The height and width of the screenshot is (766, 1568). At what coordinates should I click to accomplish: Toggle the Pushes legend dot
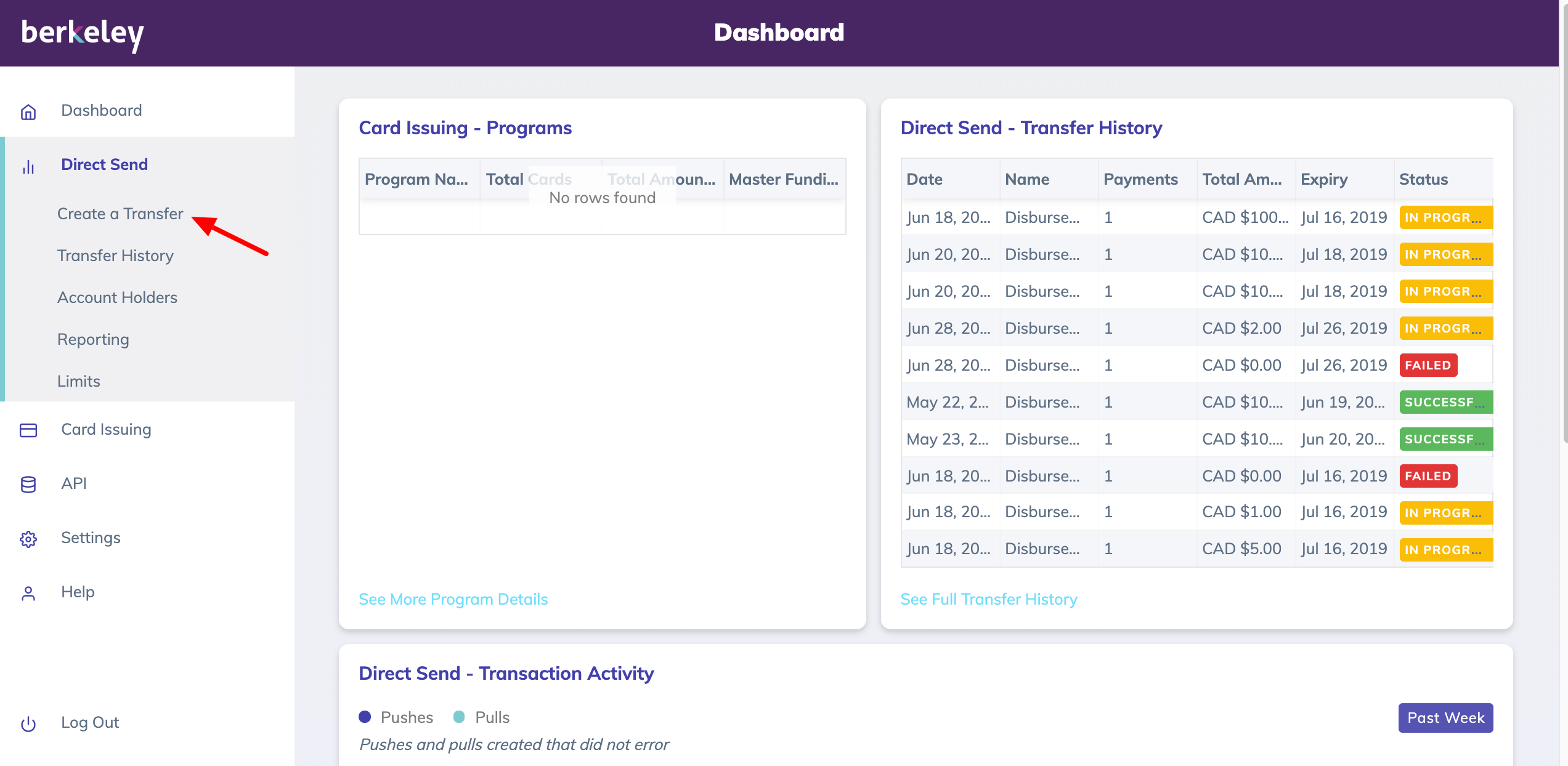click(365, 717)
